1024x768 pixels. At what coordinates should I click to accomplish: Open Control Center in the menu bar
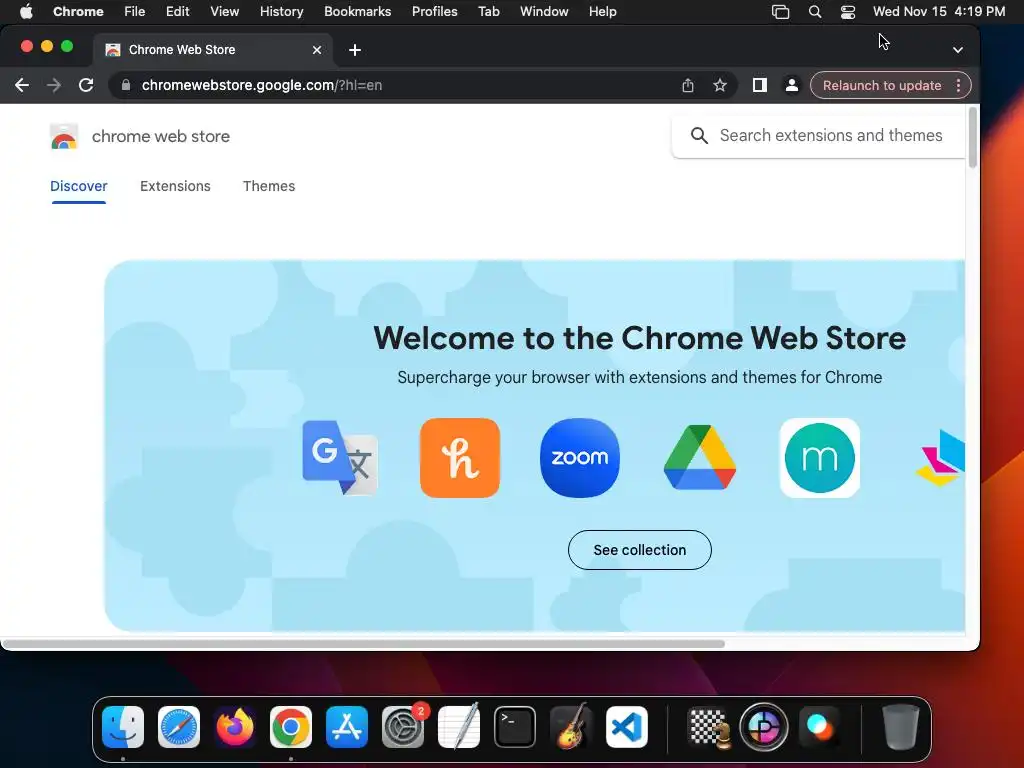[x=848, y=11]
